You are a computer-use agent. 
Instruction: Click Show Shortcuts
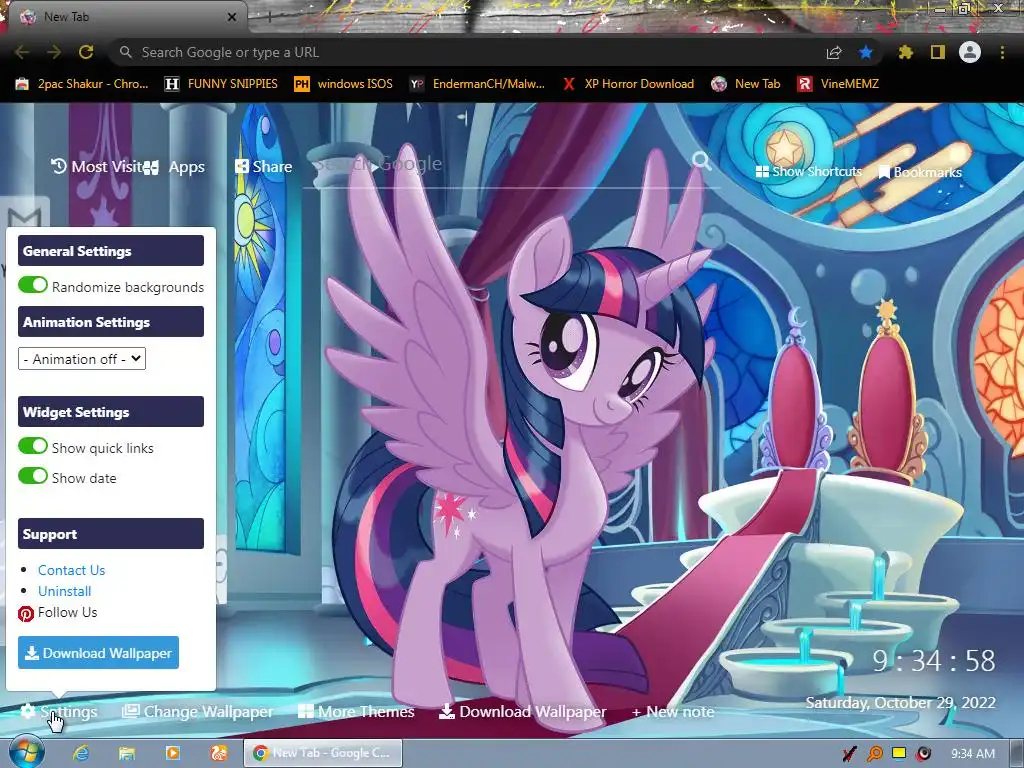808,172
